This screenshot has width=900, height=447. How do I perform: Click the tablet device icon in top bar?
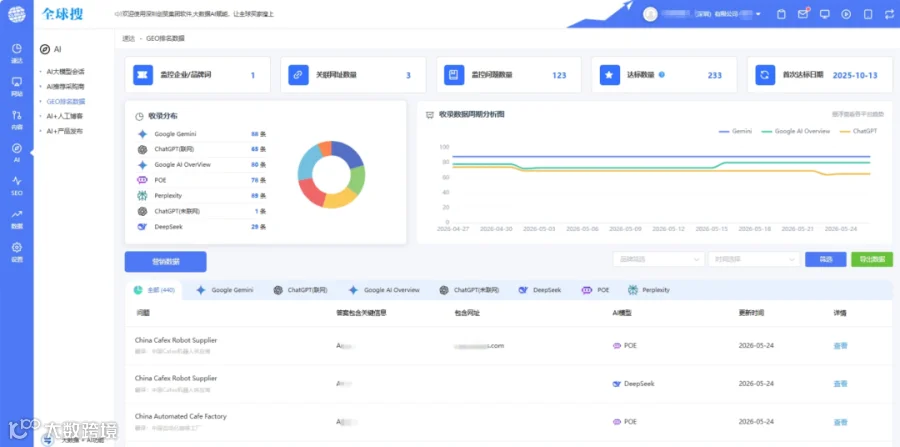point(868,14)
